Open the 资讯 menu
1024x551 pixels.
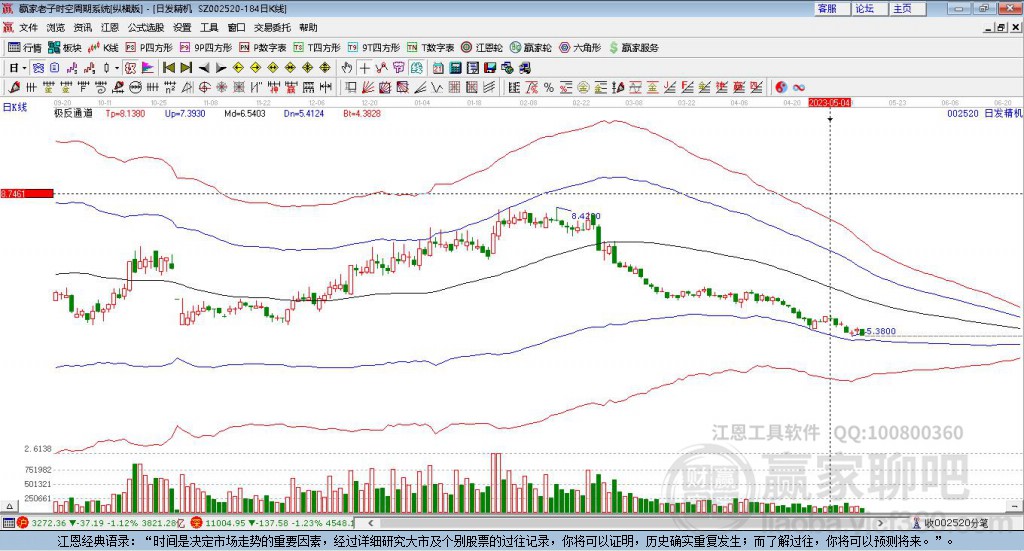(x=82, y=27)
